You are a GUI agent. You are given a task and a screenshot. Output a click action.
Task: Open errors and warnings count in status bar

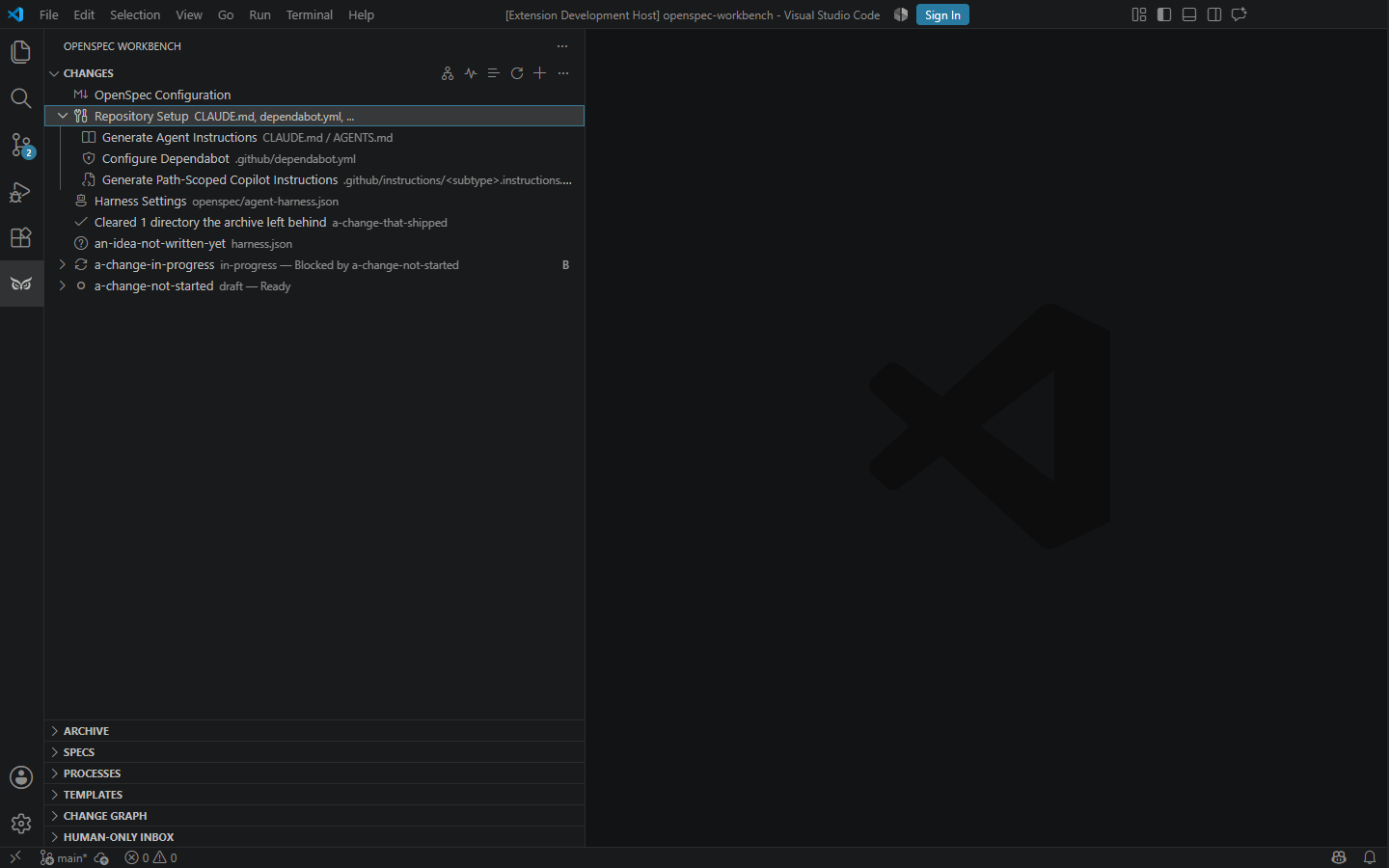pyautogui.click(x=151, y=857)
